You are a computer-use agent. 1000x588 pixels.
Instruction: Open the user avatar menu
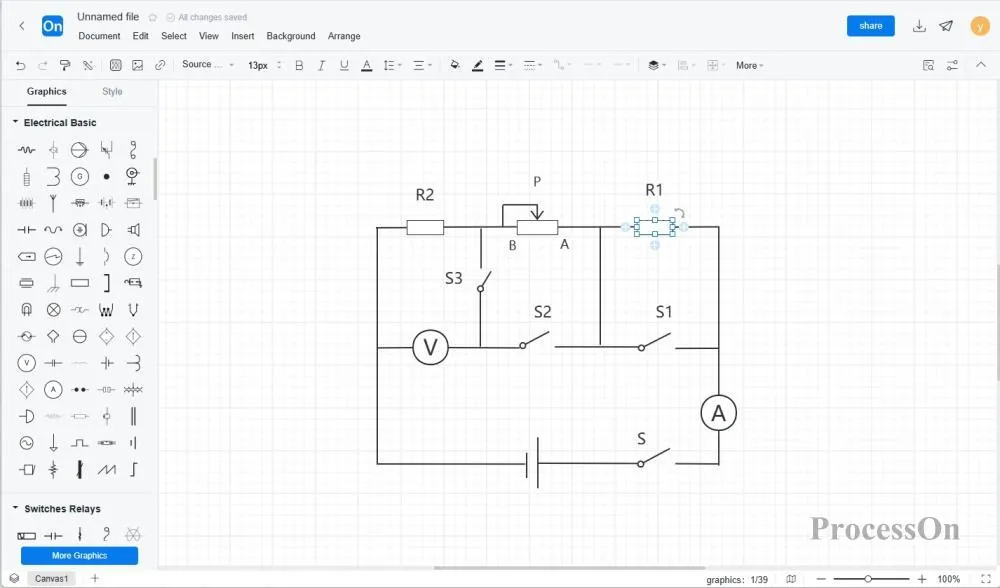pos(980,26)
